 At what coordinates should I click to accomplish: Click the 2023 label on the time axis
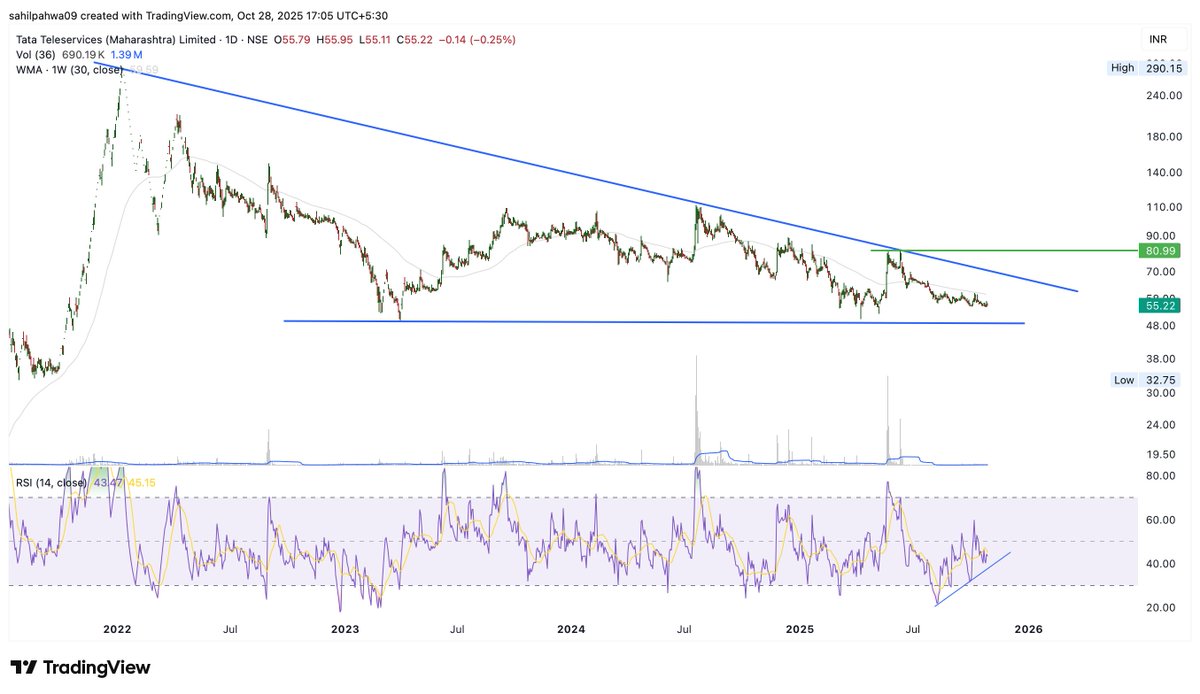click(x=345, y=629)
